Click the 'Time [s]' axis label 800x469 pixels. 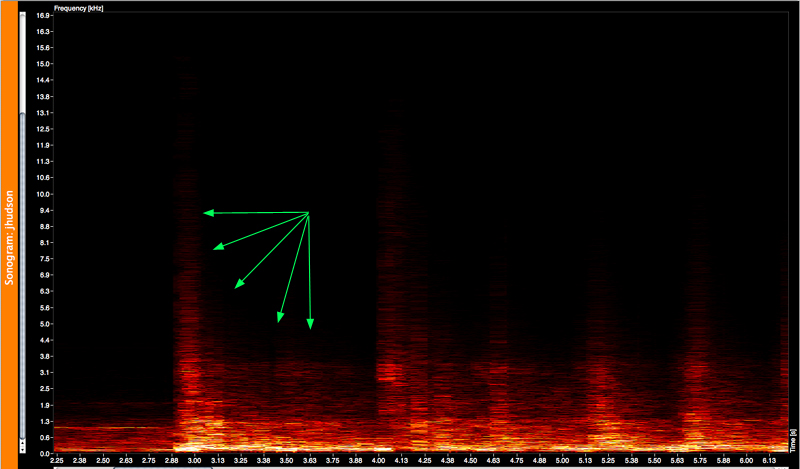pos(793,440)
